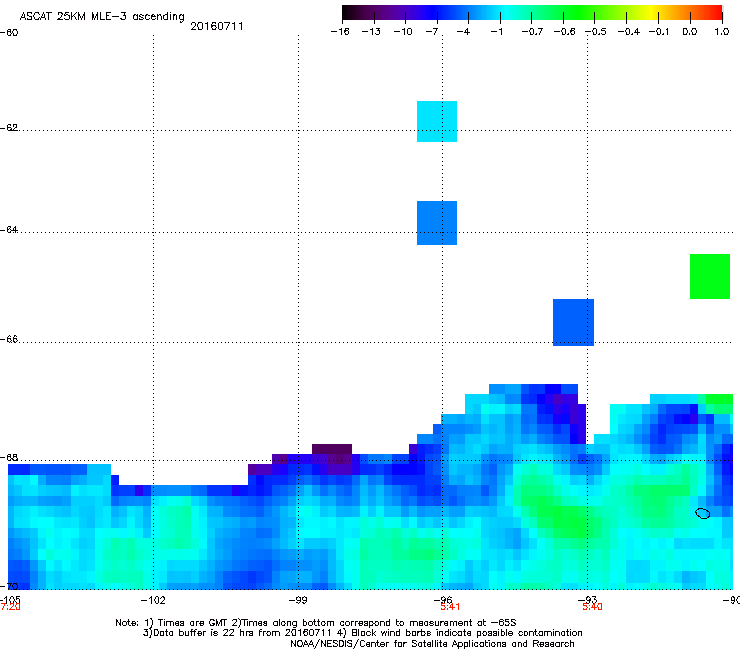Viewport: 740px width, 650px height.
Task: Click the 'Times are GMT' note line
Action: point(316,623)
